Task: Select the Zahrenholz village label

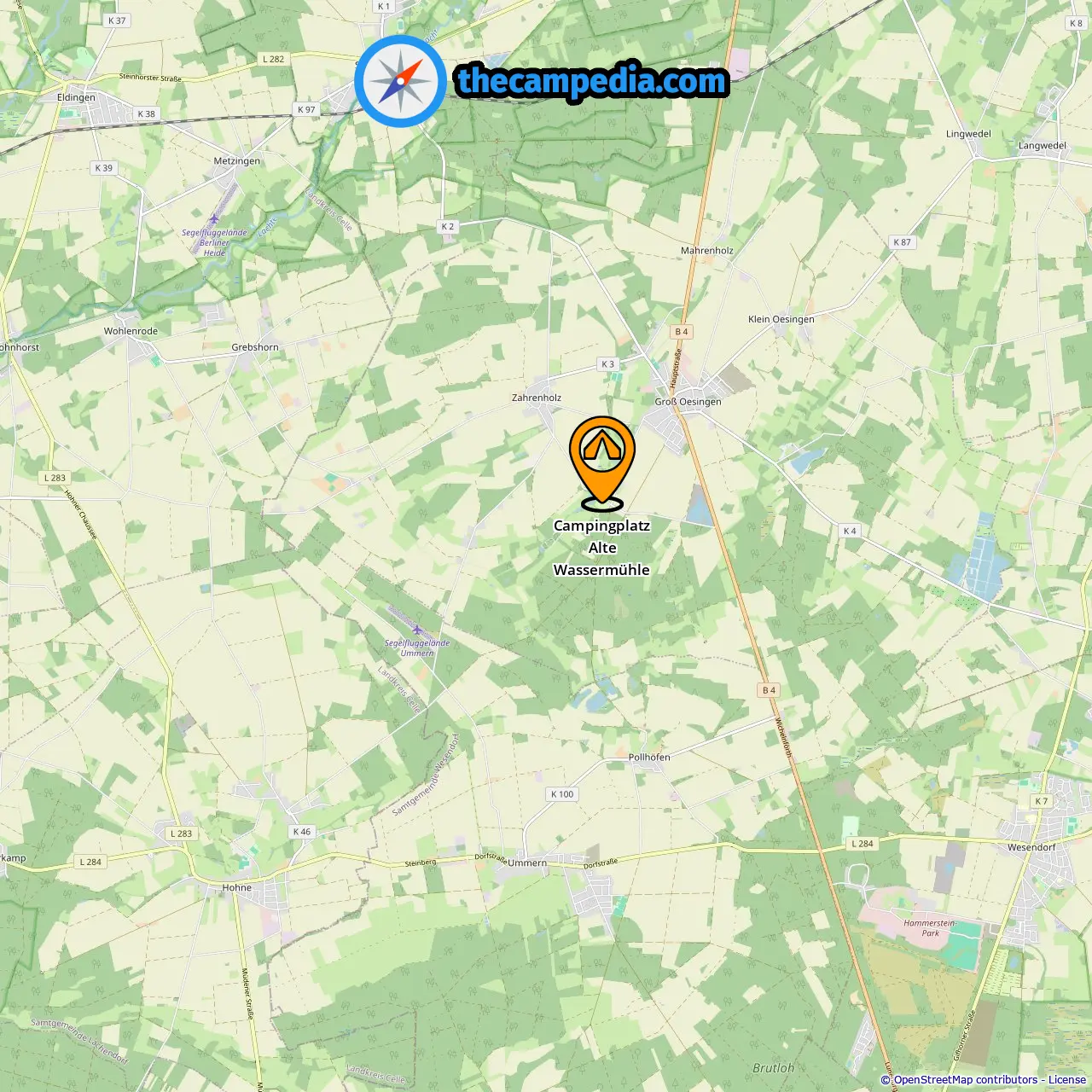Action: click(x=537, y=398)
